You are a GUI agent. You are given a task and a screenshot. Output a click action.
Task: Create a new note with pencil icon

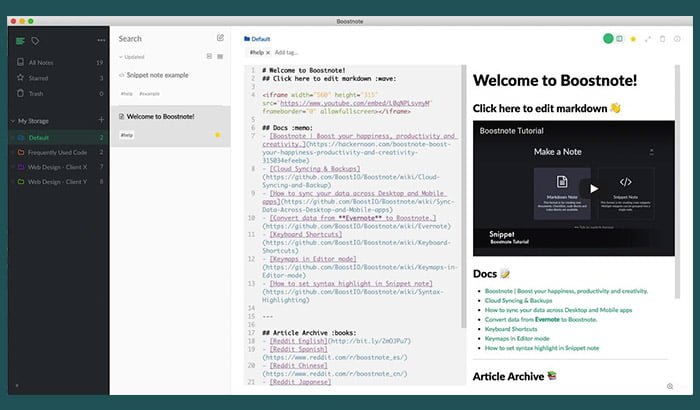pos(220,38)
